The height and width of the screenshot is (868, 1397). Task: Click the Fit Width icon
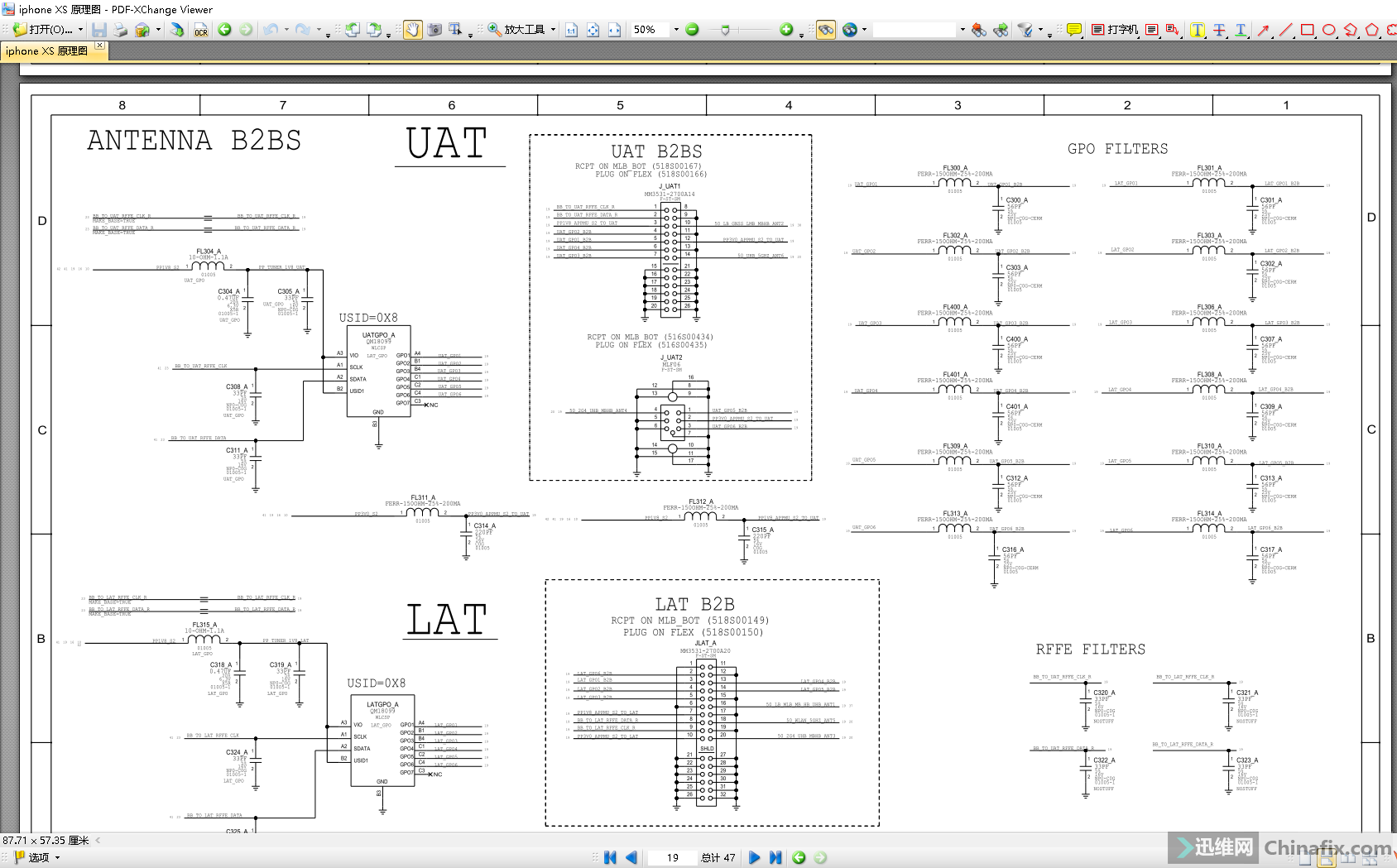(615, 30)
